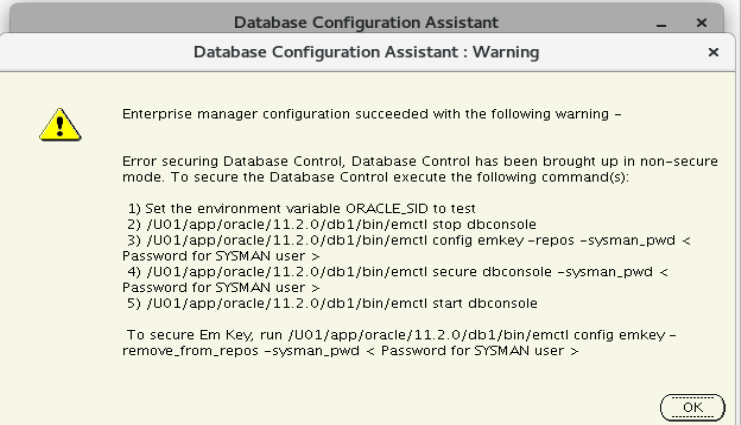The image size is (741, 425).
Task: Select step 2 'emctl stop dbconsole' line
Action: point(332,224)
